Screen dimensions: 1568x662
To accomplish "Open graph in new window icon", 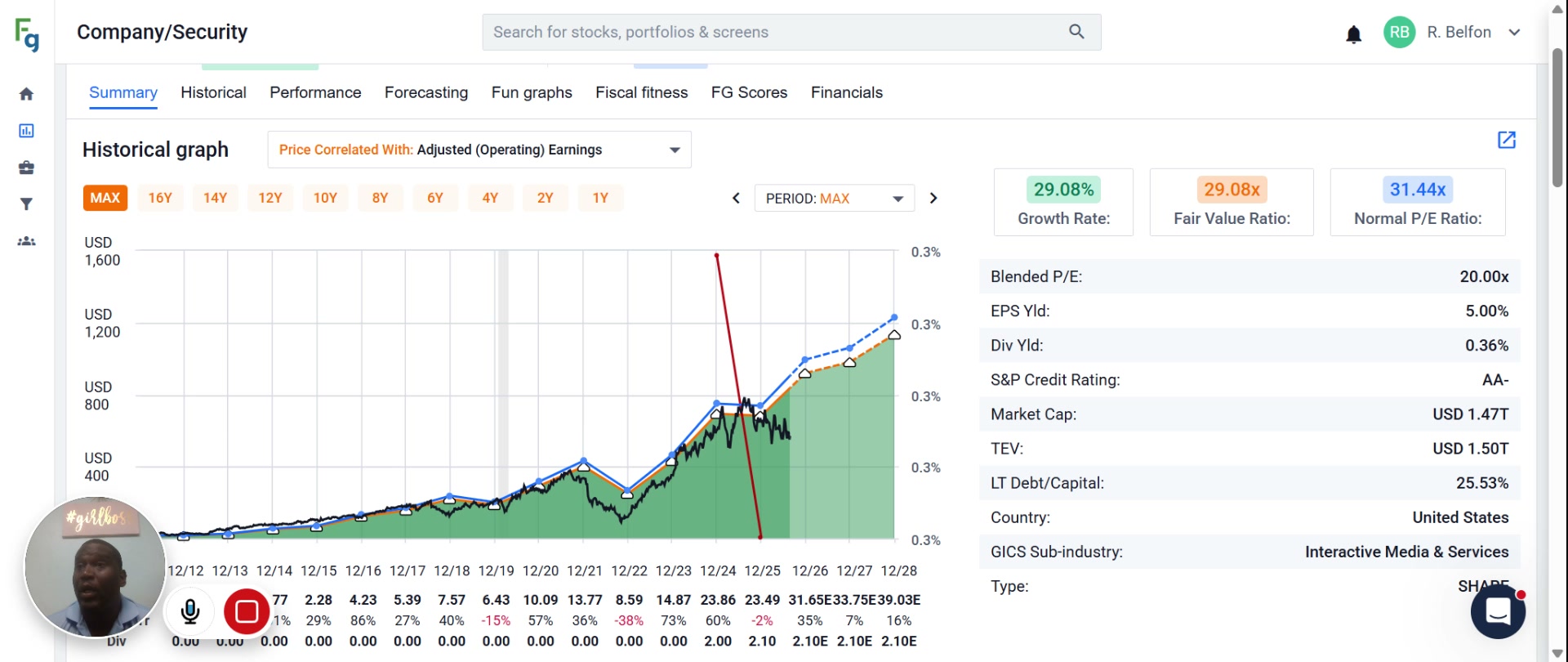I will (x=1507, y=140).
